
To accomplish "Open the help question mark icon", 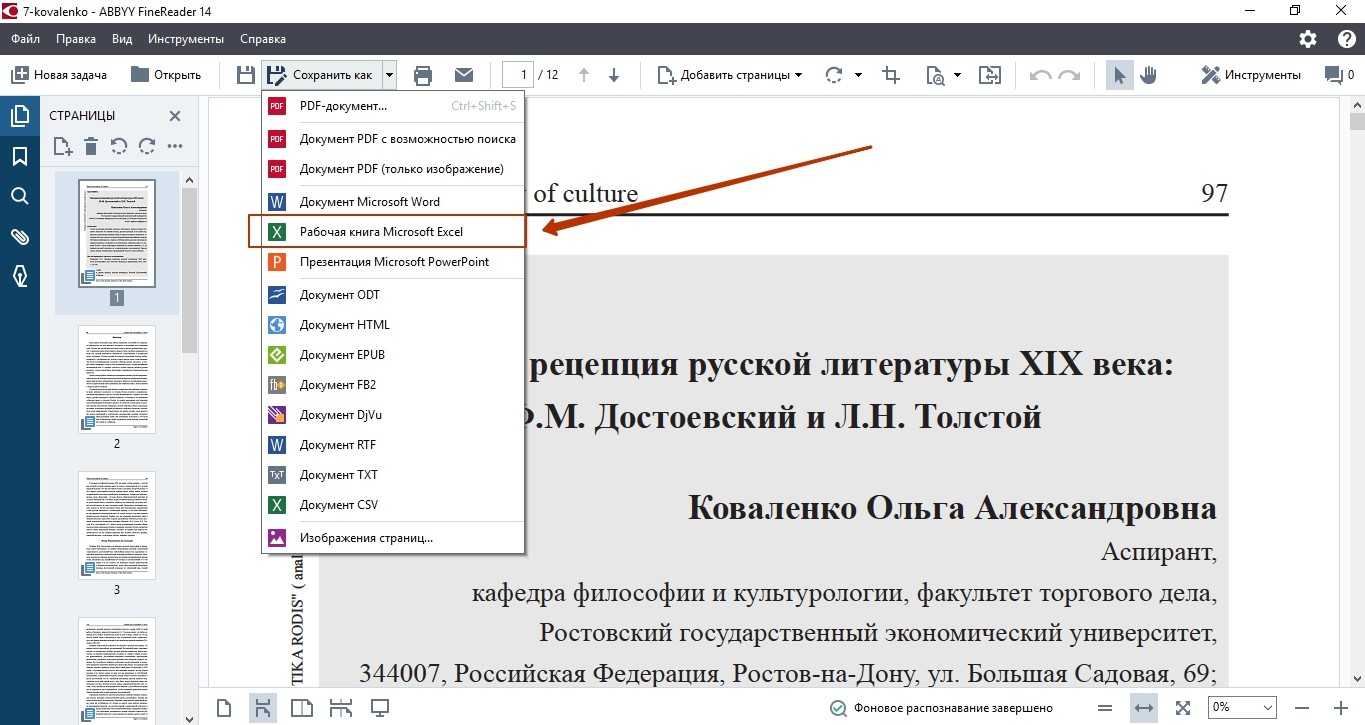I will point(1346,39).
